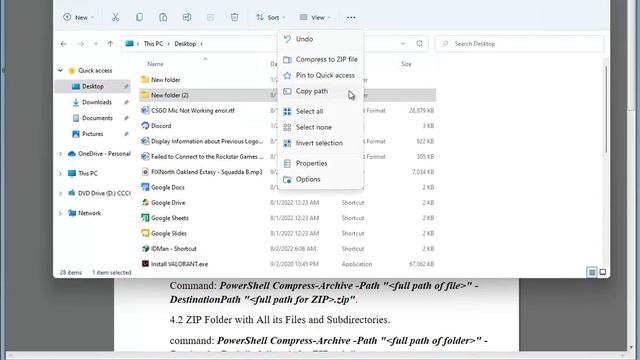This screenshot has width=640, height=360.
Task: Click the Paste clipboard icon
Action: tap(163, 18)
